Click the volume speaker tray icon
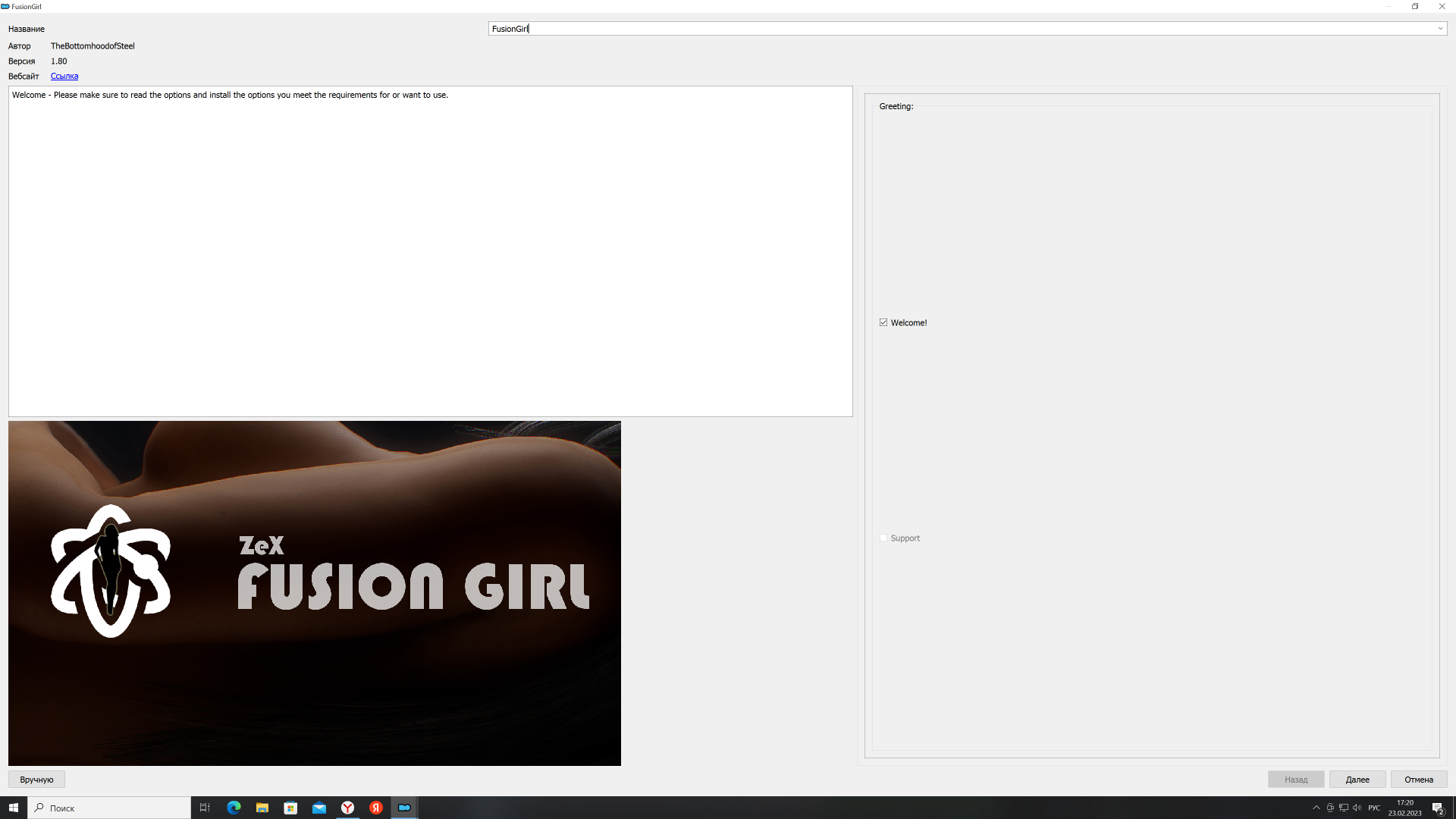The height and width of the screenshot is (819, 1456). pos(1357,808)
